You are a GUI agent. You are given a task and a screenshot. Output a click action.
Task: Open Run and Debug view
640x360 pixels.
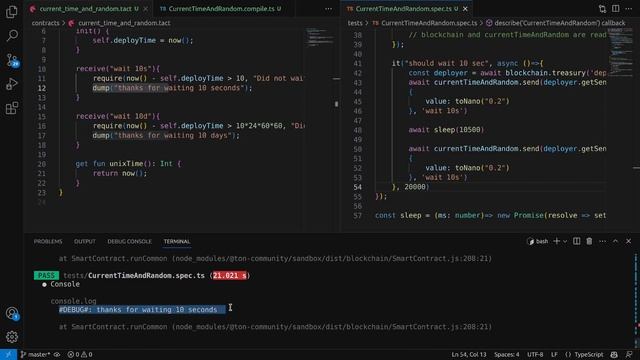[11, 84]
